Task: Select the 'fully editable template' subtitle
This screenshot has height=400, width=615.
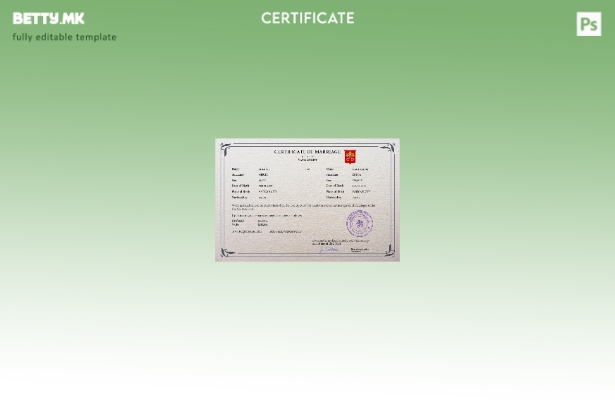Action: coord(64,37)
